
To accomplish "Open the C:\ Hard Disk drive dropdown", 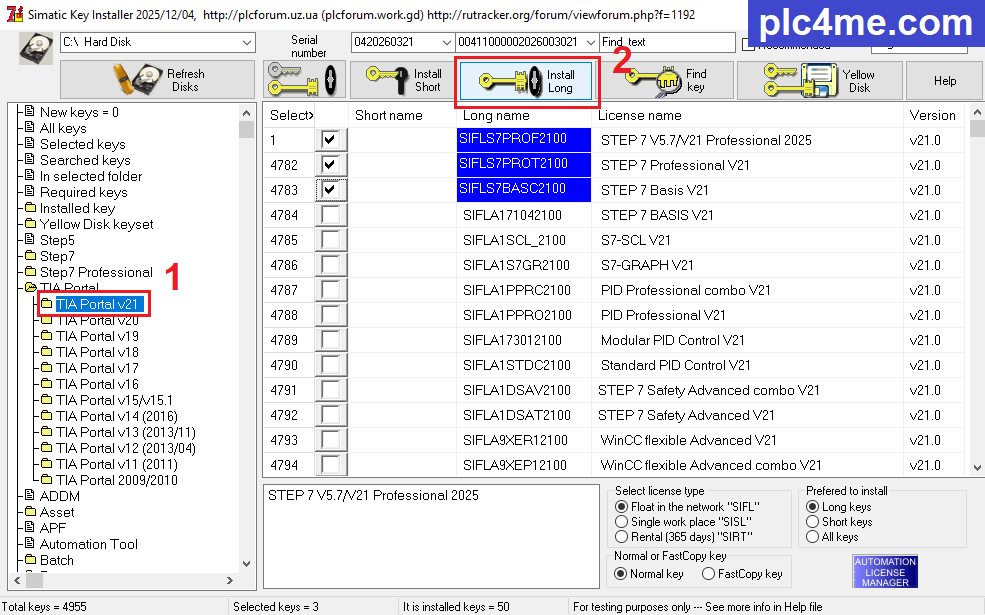I will (x=247, y=42).
